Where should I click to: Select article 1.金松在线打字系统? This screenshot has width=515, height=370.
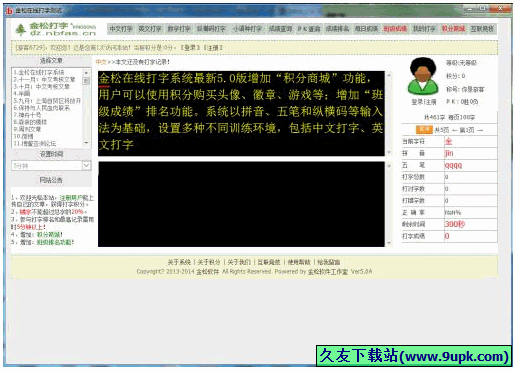(39, 72)
